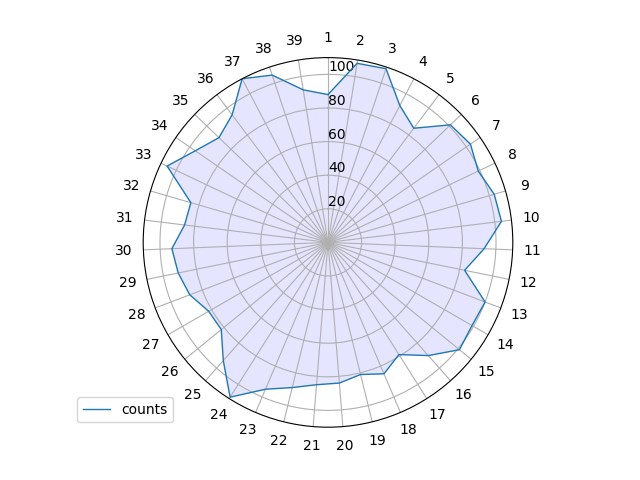Click radial tick label 20
The image size is (640, 480).
(337, 201)
